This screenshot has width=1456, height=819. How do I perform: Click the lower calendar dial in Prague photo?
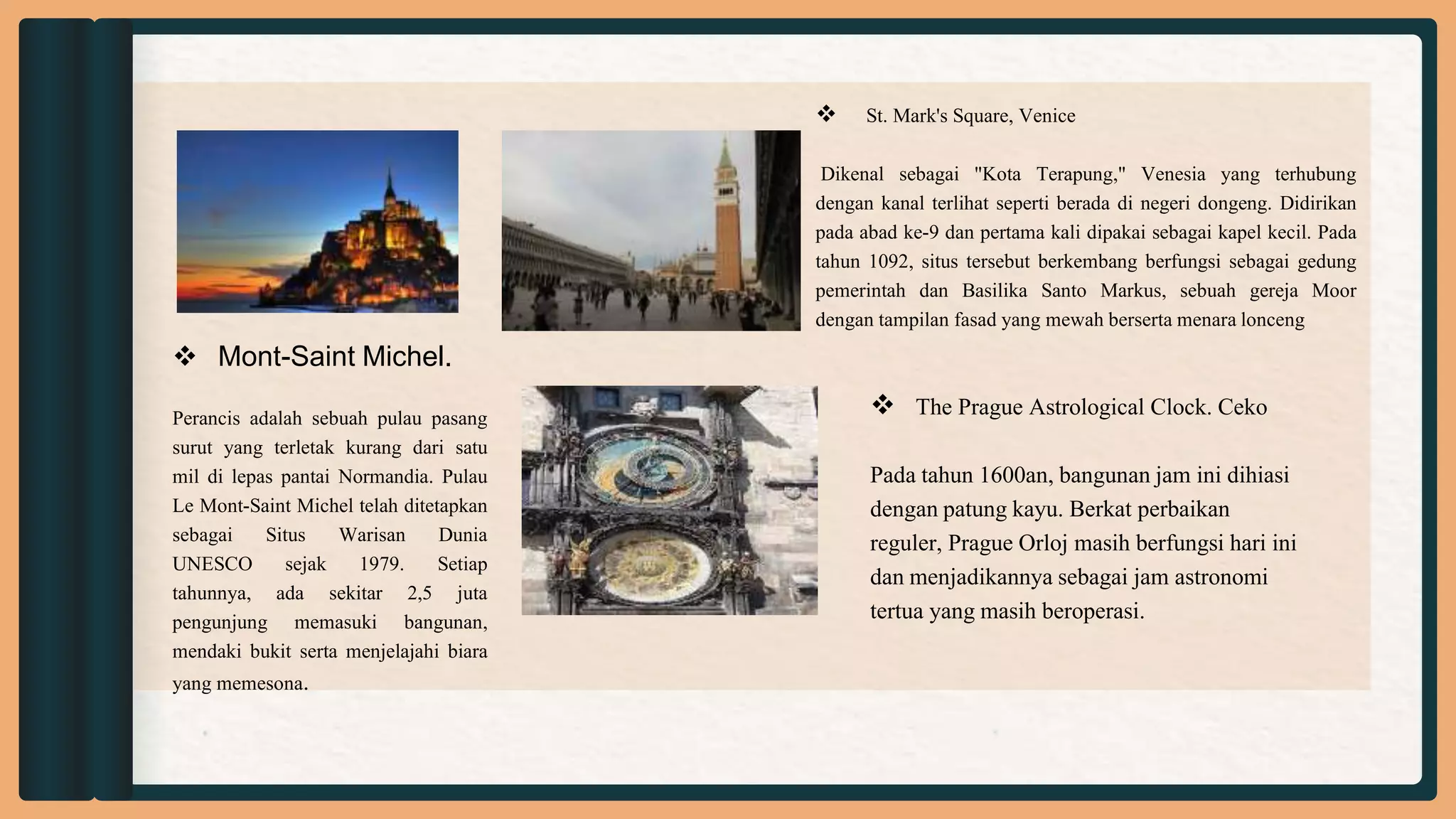click(x=648, y=567)
